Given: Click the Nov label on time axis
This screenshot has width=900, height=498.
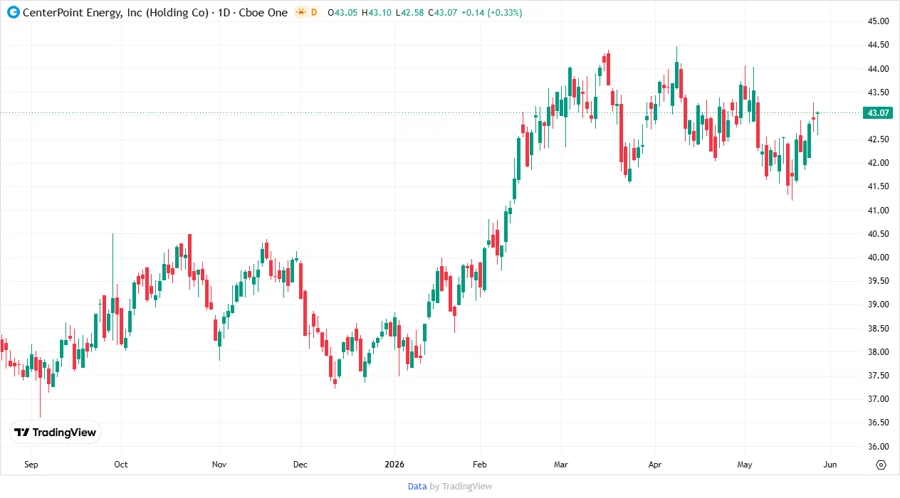Looking at the screenshot, I should tap(219, 465).
